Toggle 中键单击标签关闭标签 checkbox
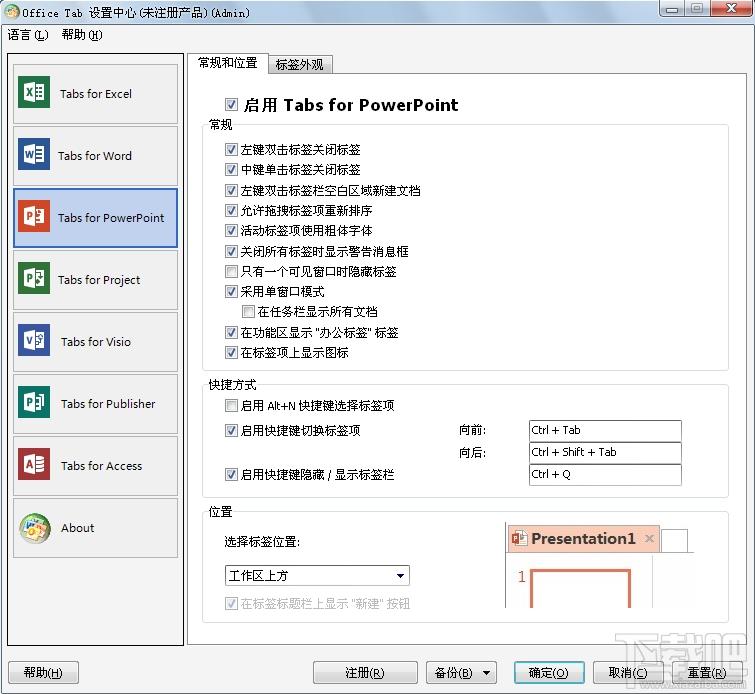Screen dimensions: 755x694 pos(231,170)
